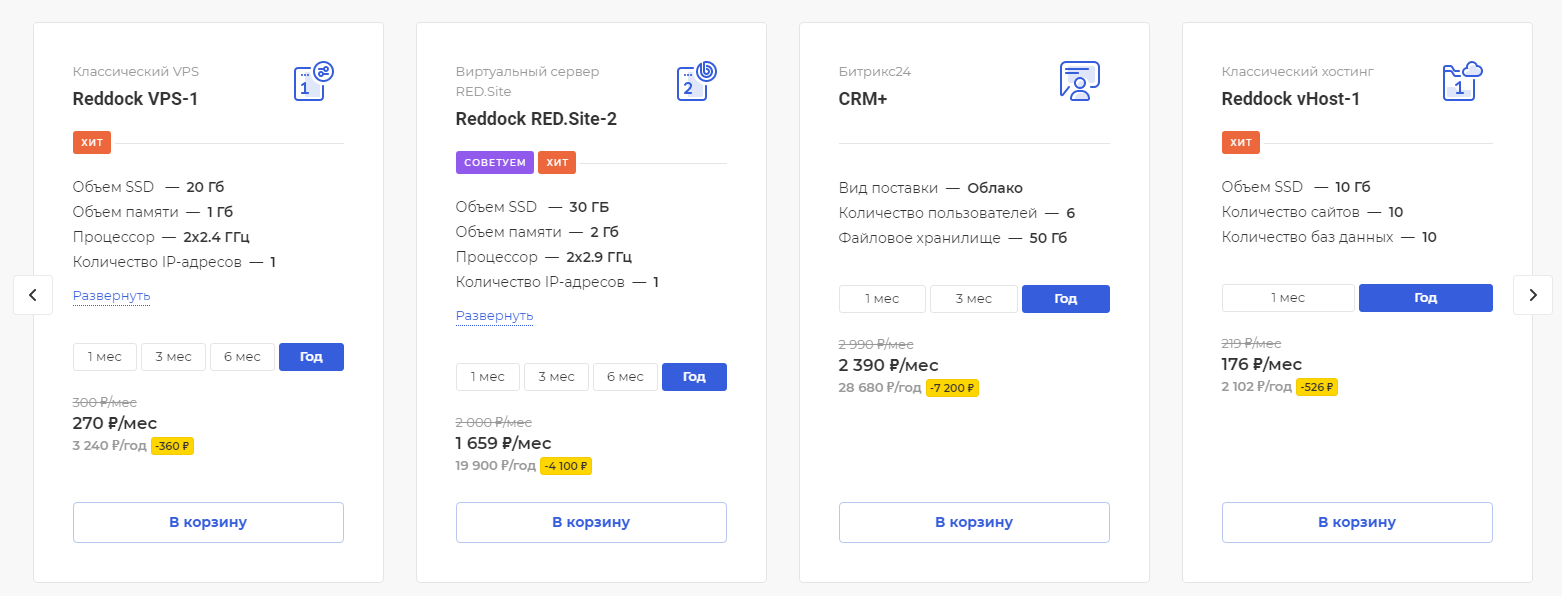Click the Процессор — 2x2.4 ГГц row
The image size is (1562, 596).
pyautogui.click(x=161, y=237)
